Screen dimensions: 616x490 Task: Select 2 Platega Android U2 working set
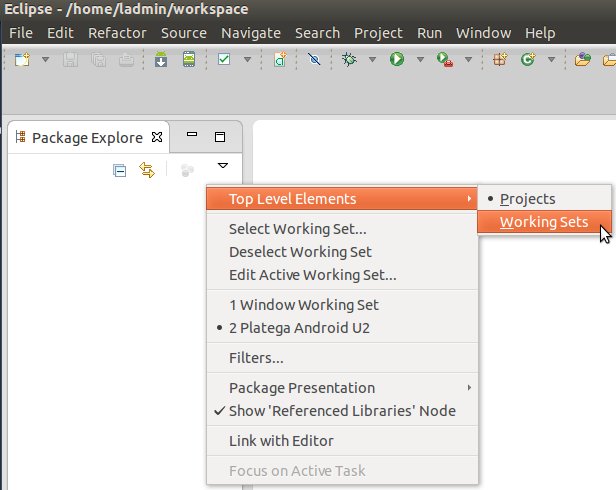pos(342,328)
